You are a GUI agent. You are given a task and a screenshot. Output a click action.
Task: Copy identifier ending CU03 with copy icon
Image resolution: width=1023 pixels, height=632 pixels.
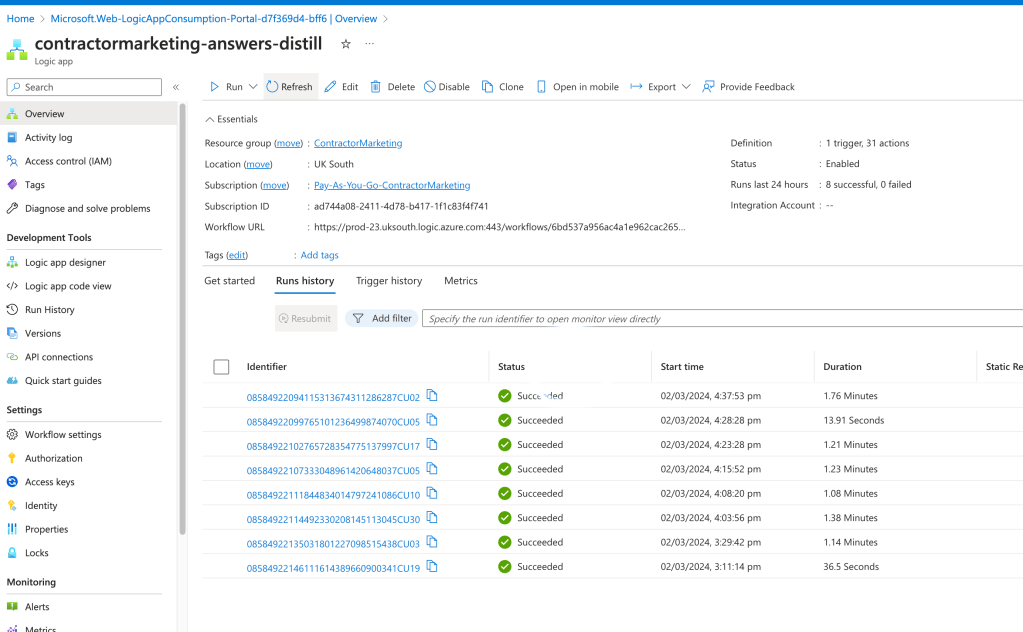pos(432,542)
